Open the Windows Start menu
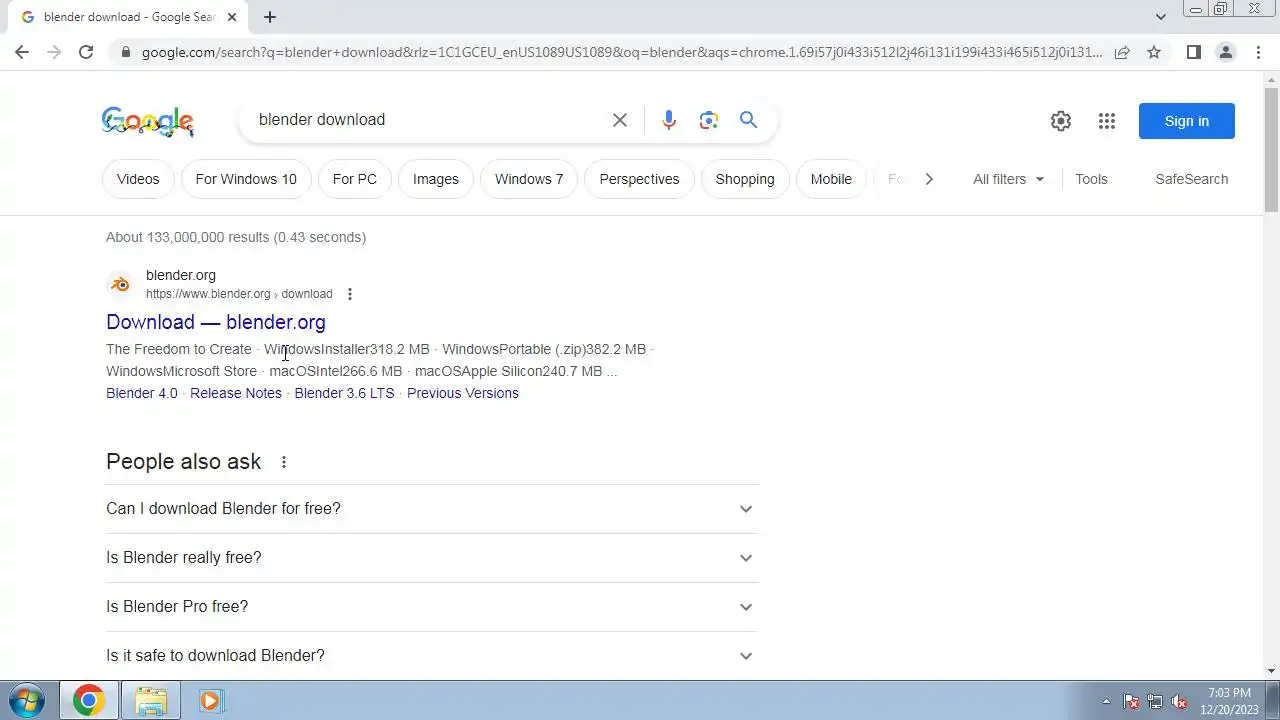Screen dimensions: 1280x720 tap(24, 701)
